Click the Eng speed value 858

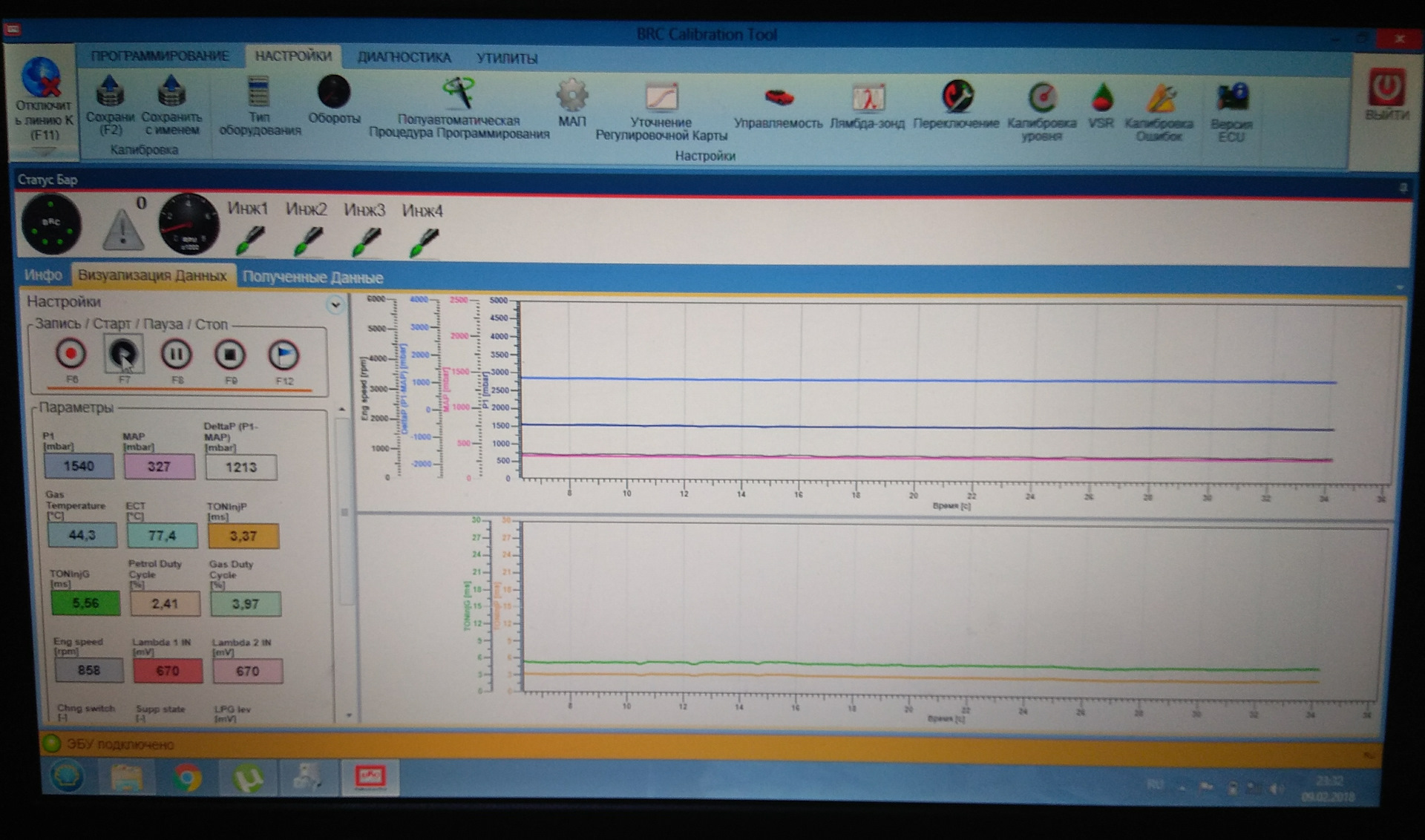click(89, 670)
